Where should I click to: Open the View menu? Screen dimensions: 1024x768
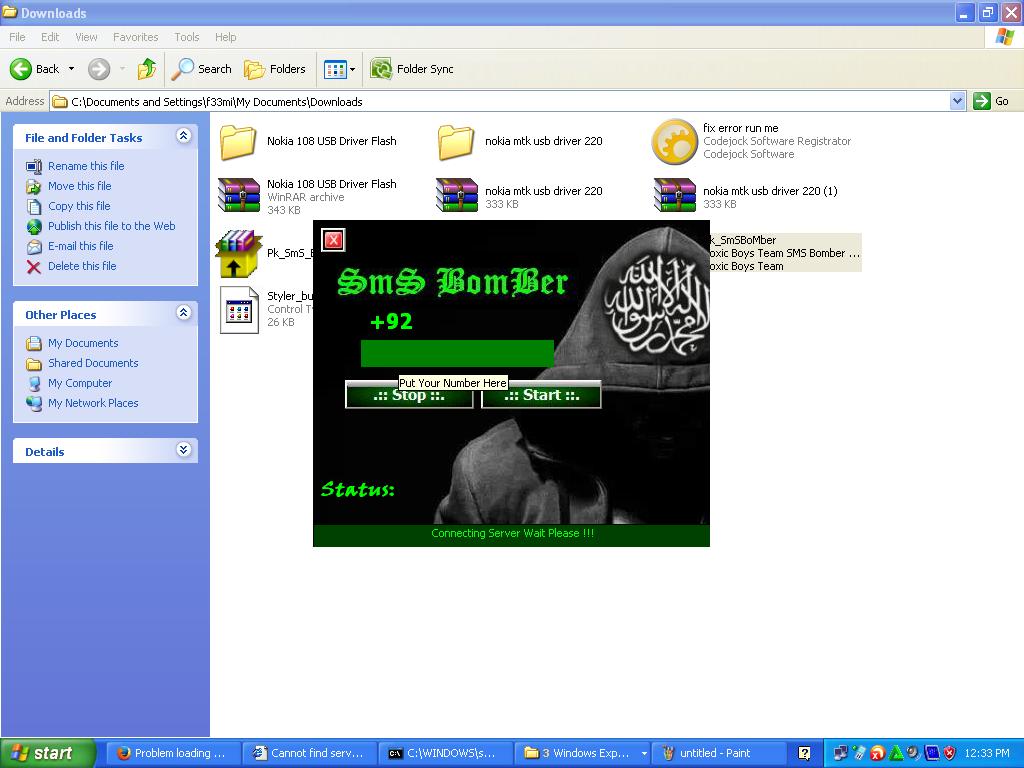86,37
